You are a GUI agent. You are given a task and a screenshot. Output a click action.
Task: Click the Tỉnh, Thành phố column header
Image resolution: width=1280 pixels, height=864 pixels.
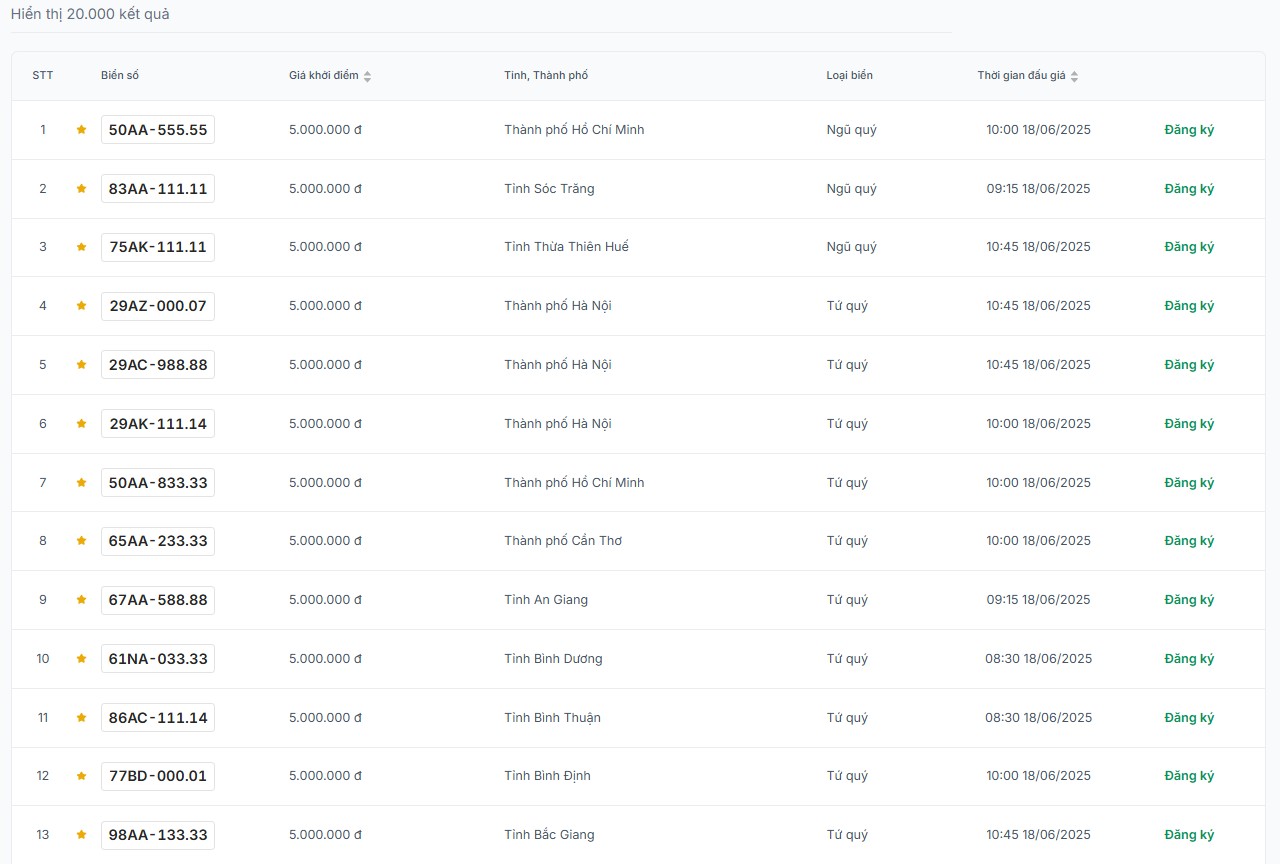pyautogui.click(x=546, y=76)
